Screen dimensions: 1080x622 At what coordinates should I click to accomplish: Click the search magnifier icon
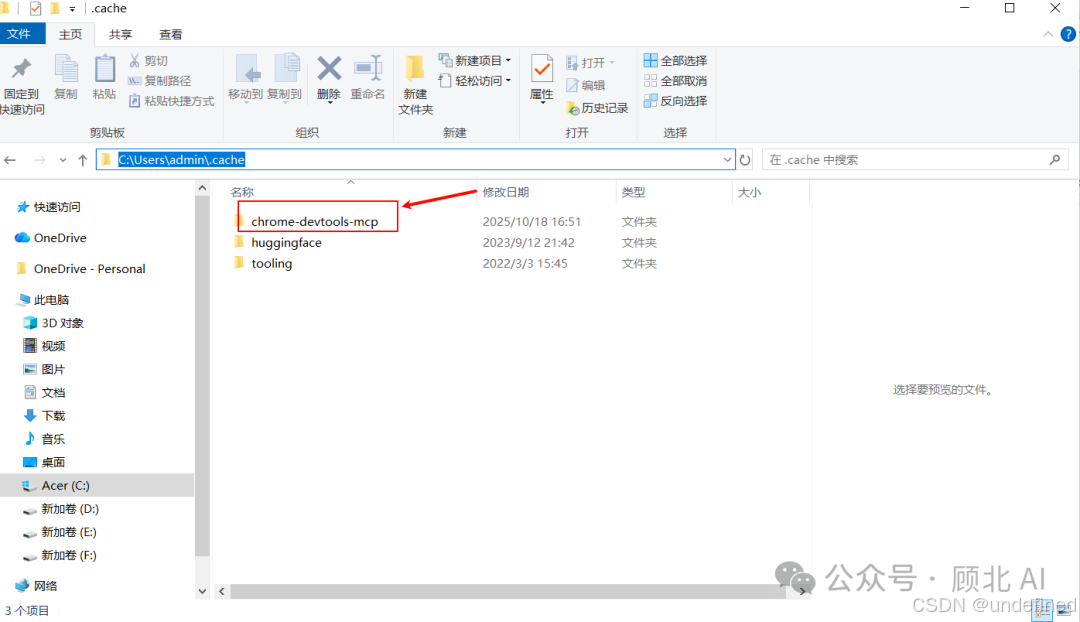pyautogui.click(x=1055, y=160)
